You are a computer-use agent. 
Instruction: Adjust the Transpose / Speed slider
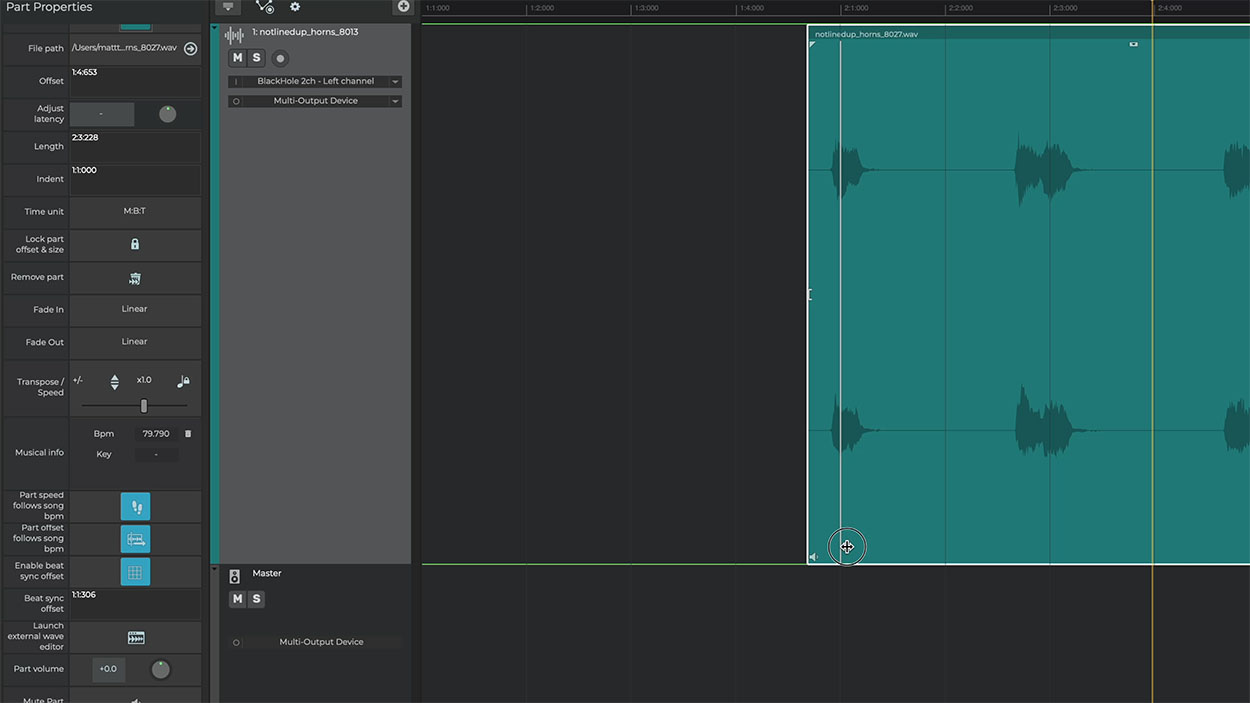pyautogui.click(x=144, y=406)
